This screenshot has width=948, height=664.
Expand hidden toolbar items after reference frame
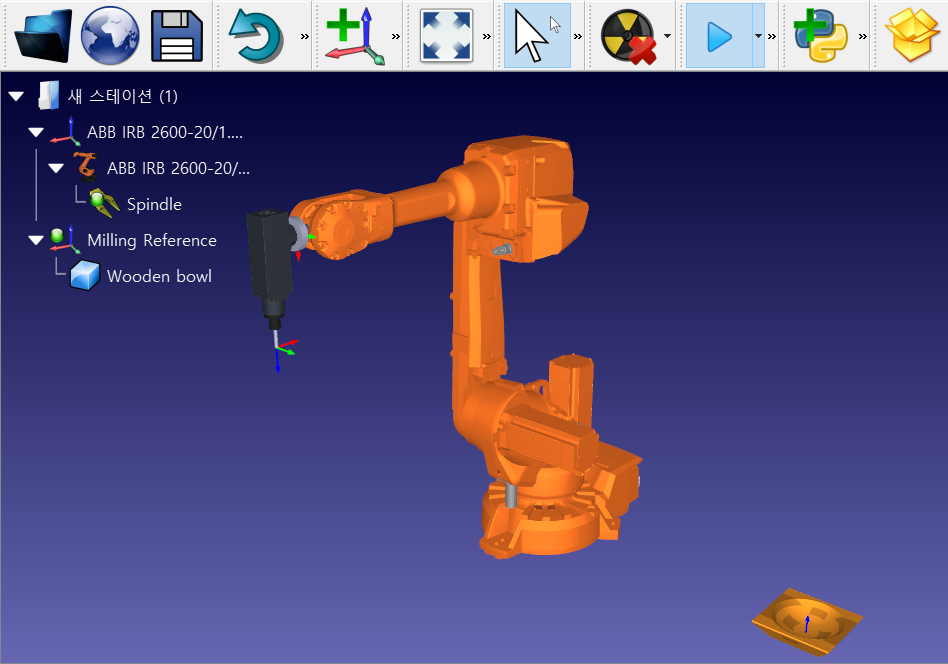coord(395,36)
